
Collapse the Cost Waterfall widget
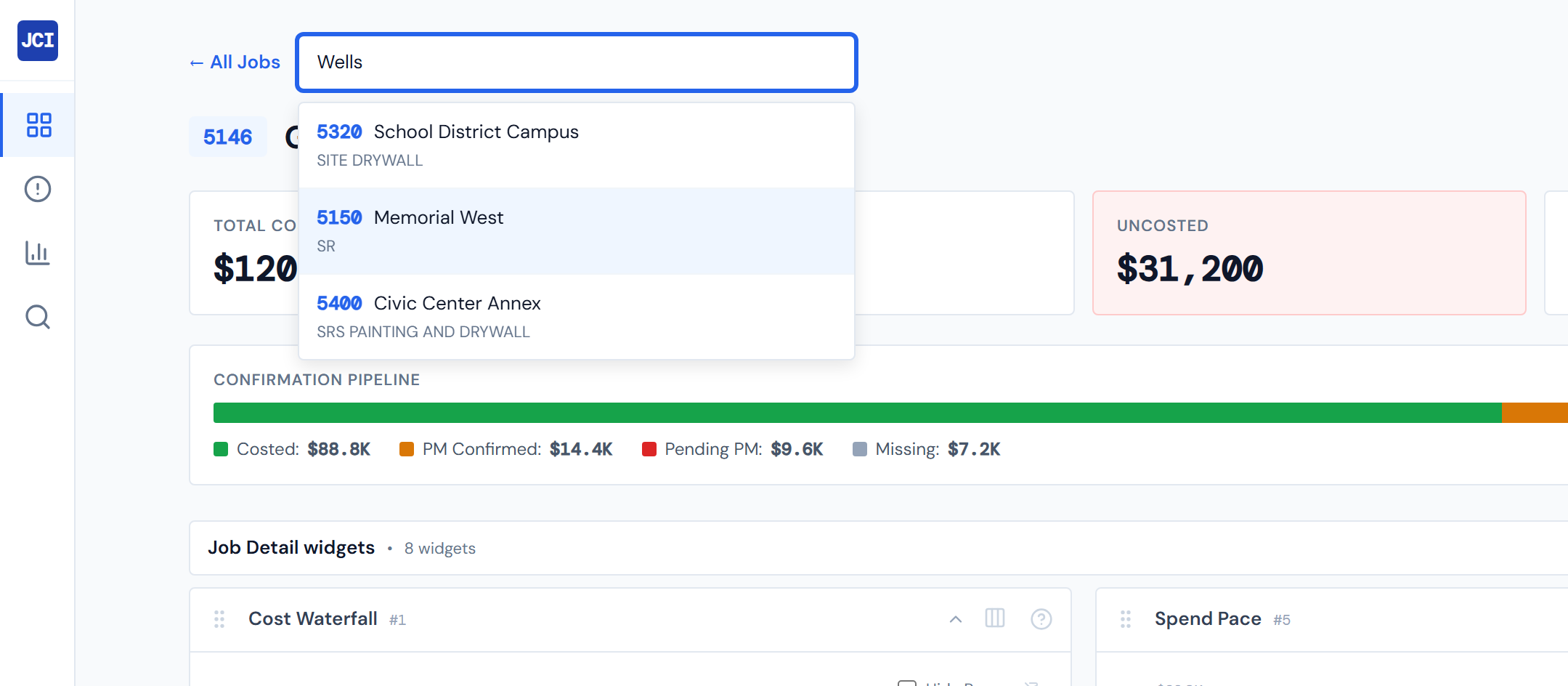(956, 619)
